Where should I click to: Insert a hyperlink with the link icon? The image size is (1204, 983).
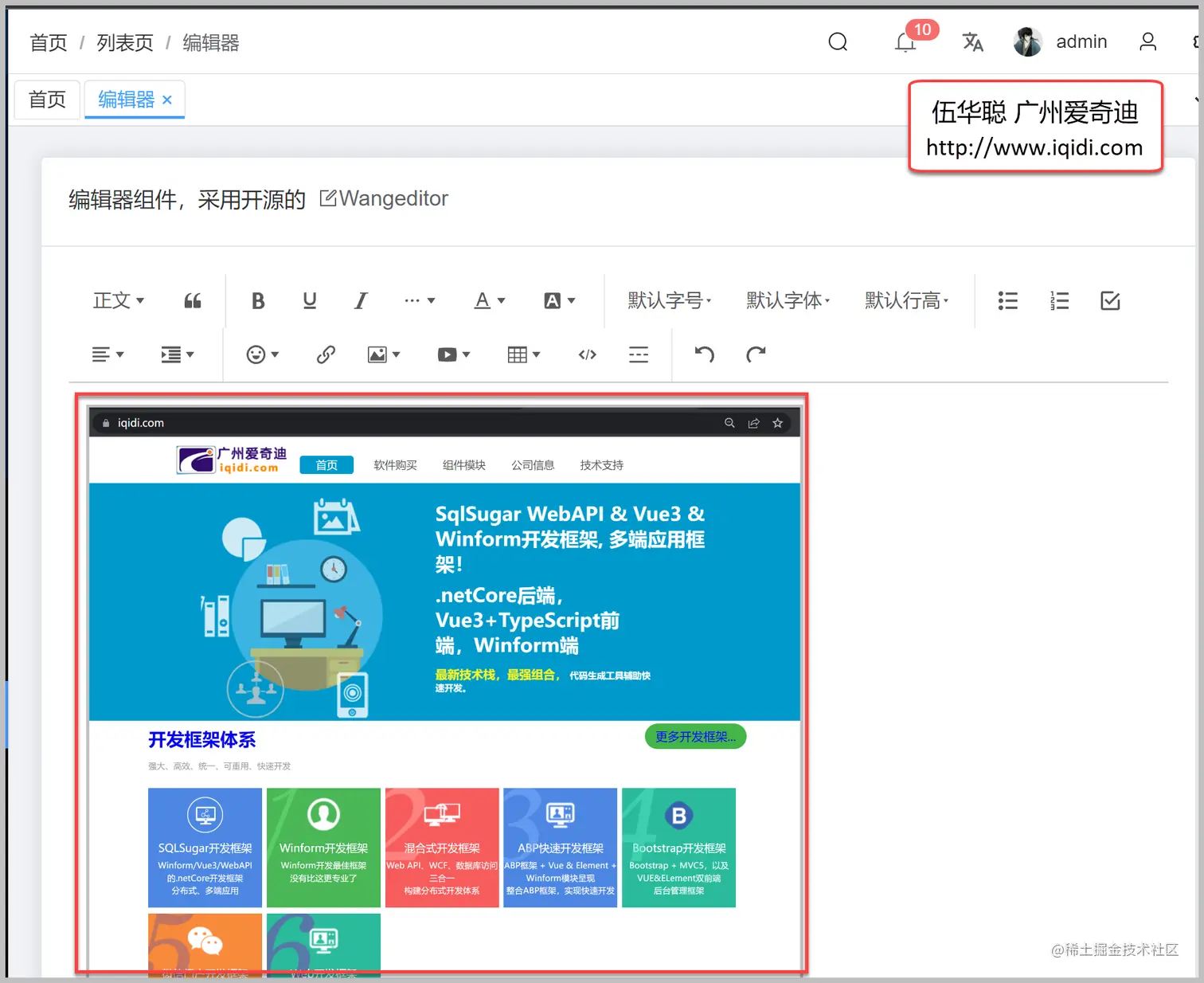click(326, 354)
